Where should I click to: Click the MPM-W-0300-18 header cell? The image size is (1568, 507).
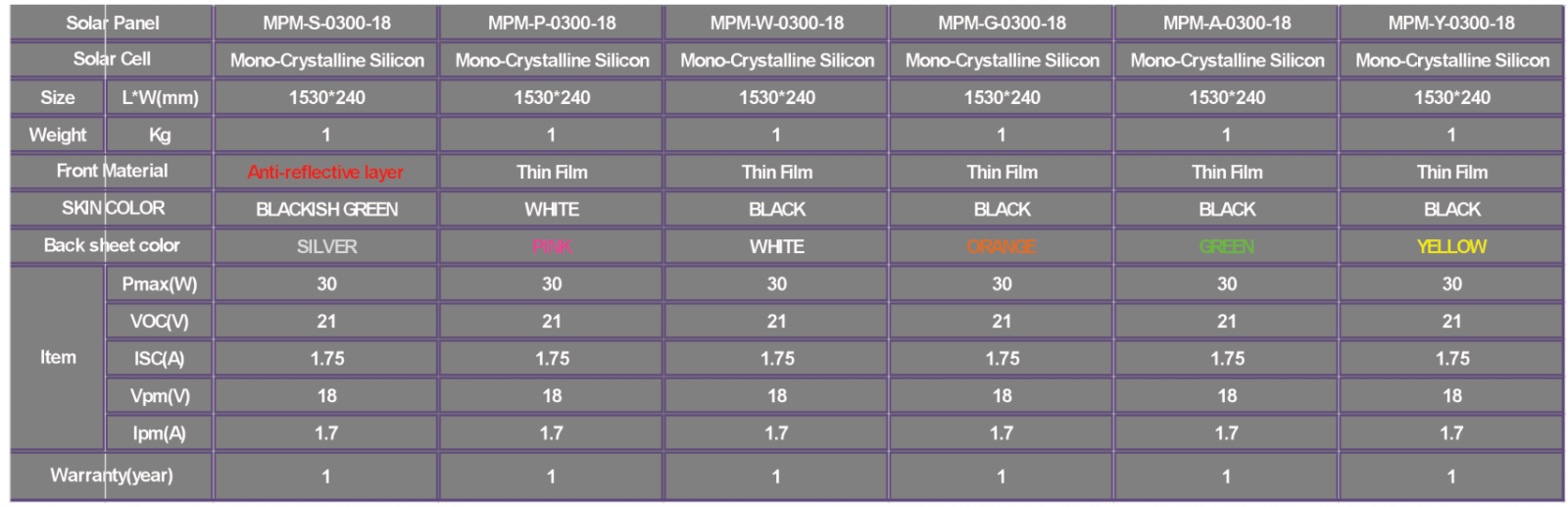pyautogui.click(x=777, y=23)
